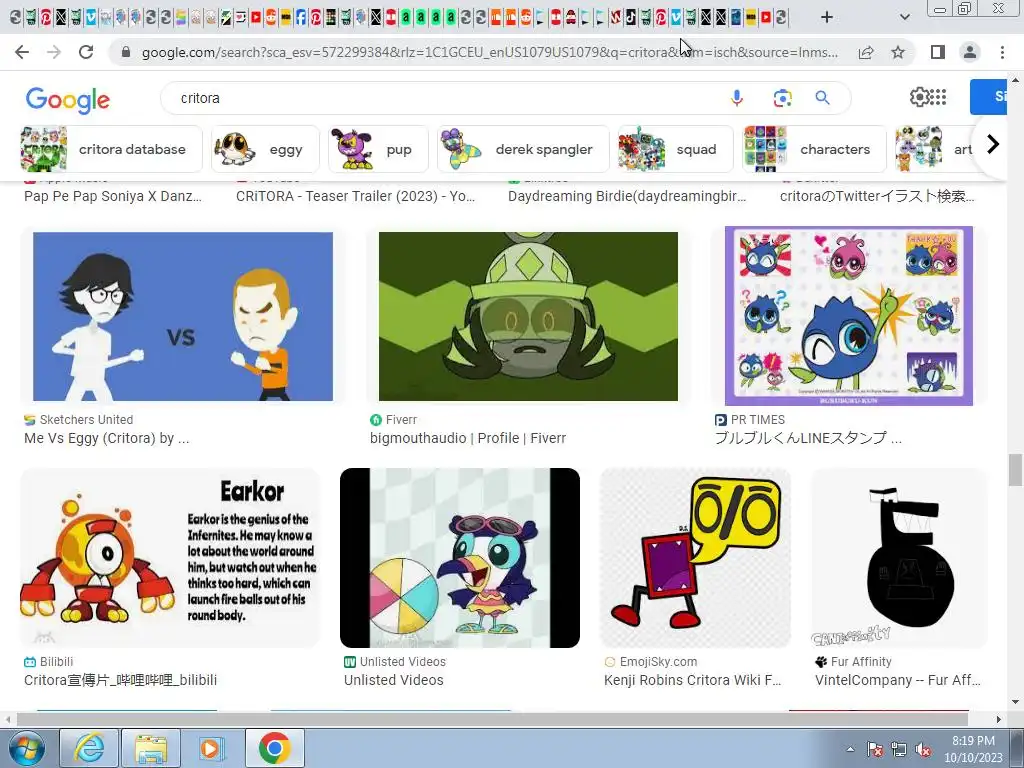Open bigmouthaudio Profile Fiverr link

(x=468, y=438)
